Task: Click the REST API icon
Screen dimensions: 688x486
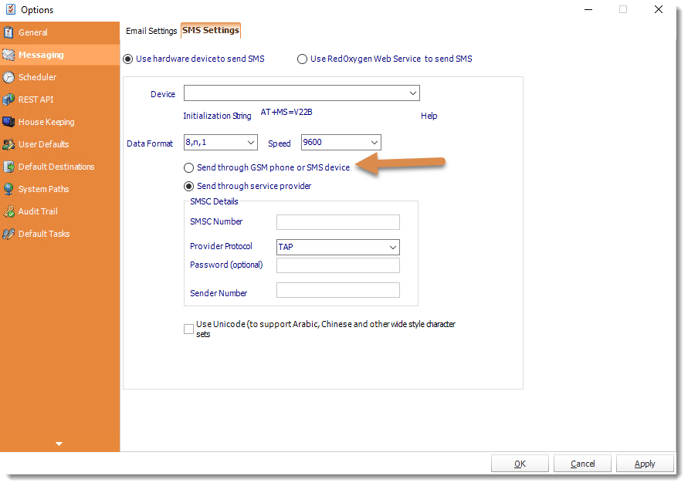Action: (8, 100)
